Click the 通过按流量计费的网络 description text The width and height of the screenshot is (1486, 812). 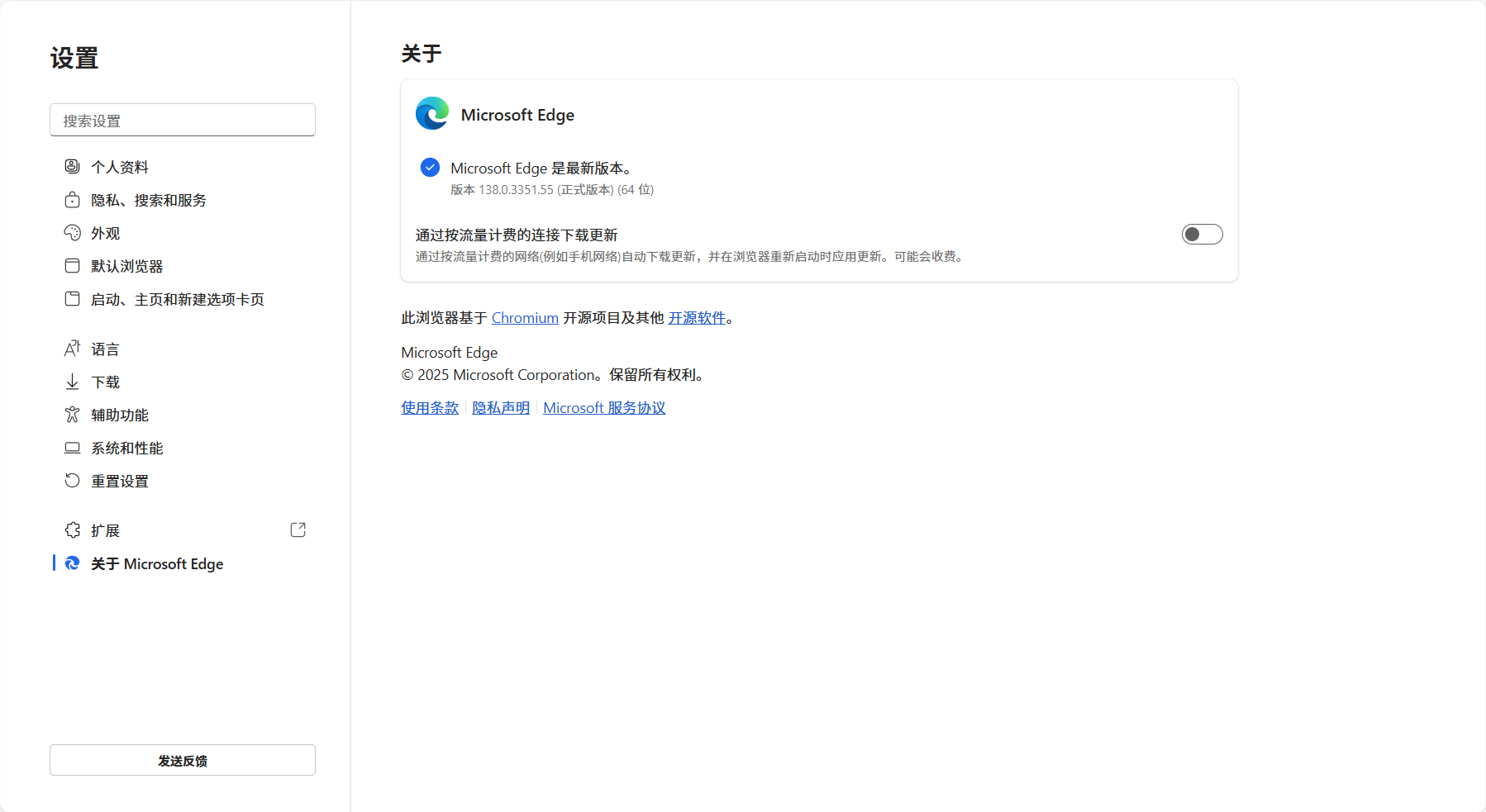(691, 257)
